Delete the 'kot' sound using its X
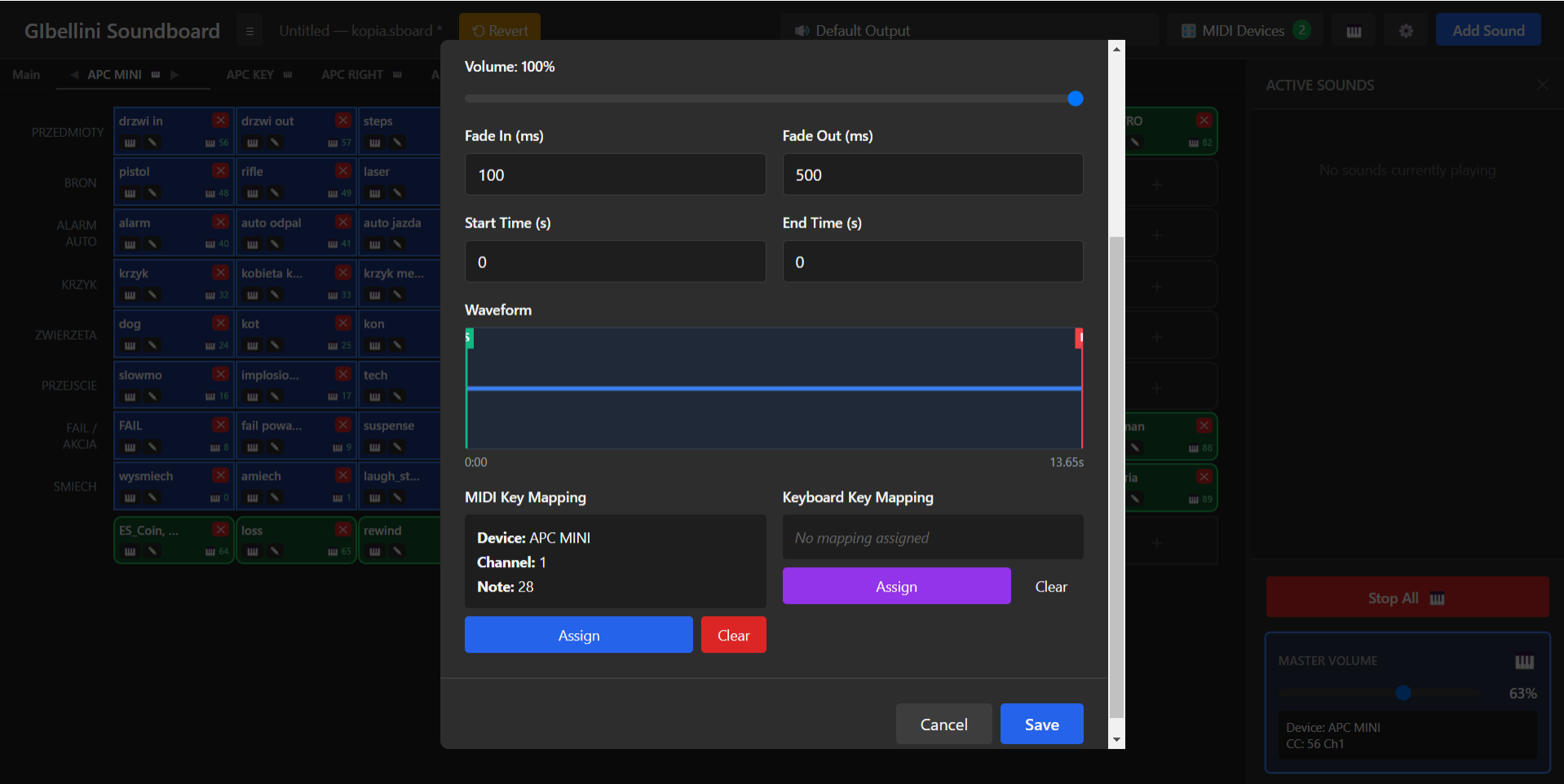The image size is (1564, 784). pos(343,324)
